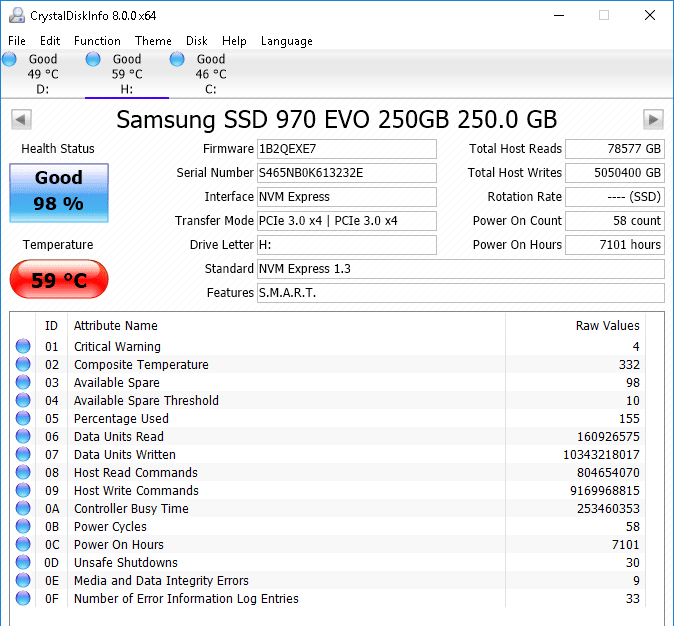Image resolution: width=674 pixels, height=626 pixels.
Task: Click the status icon for Available Spare row
Action: [x=23, y=382]
